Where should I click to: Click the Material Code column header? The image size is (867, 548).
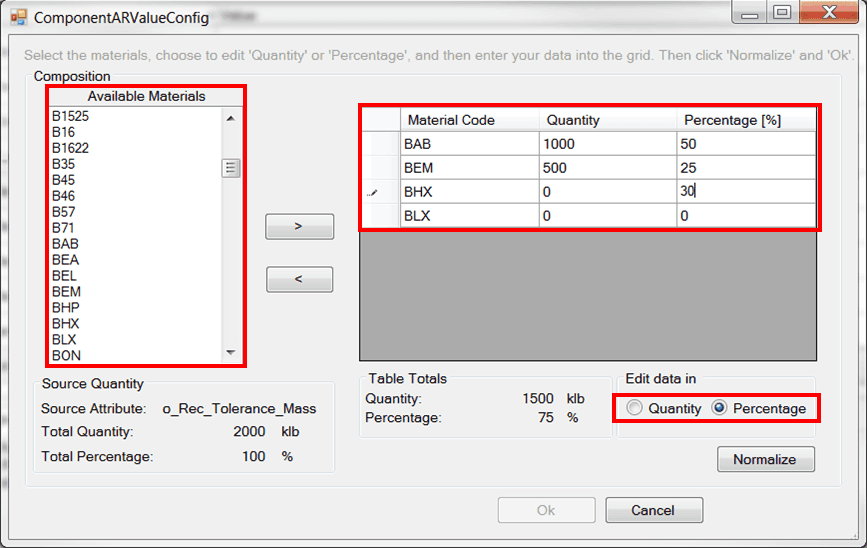(x=469, y=120)
